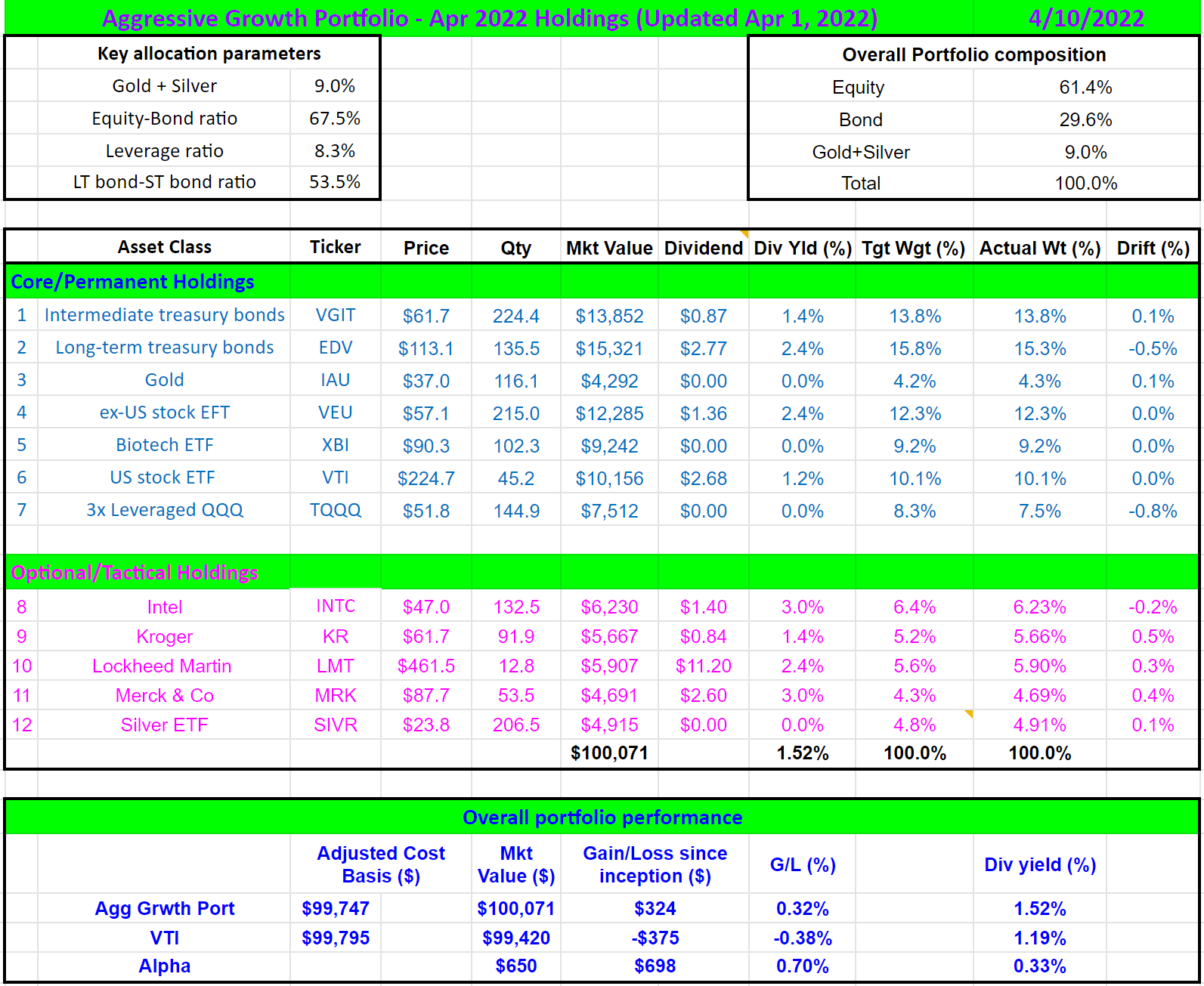Select the MRK ticker cell
The width and height of the screenshot is (1204, 986).
coord(335,696)
